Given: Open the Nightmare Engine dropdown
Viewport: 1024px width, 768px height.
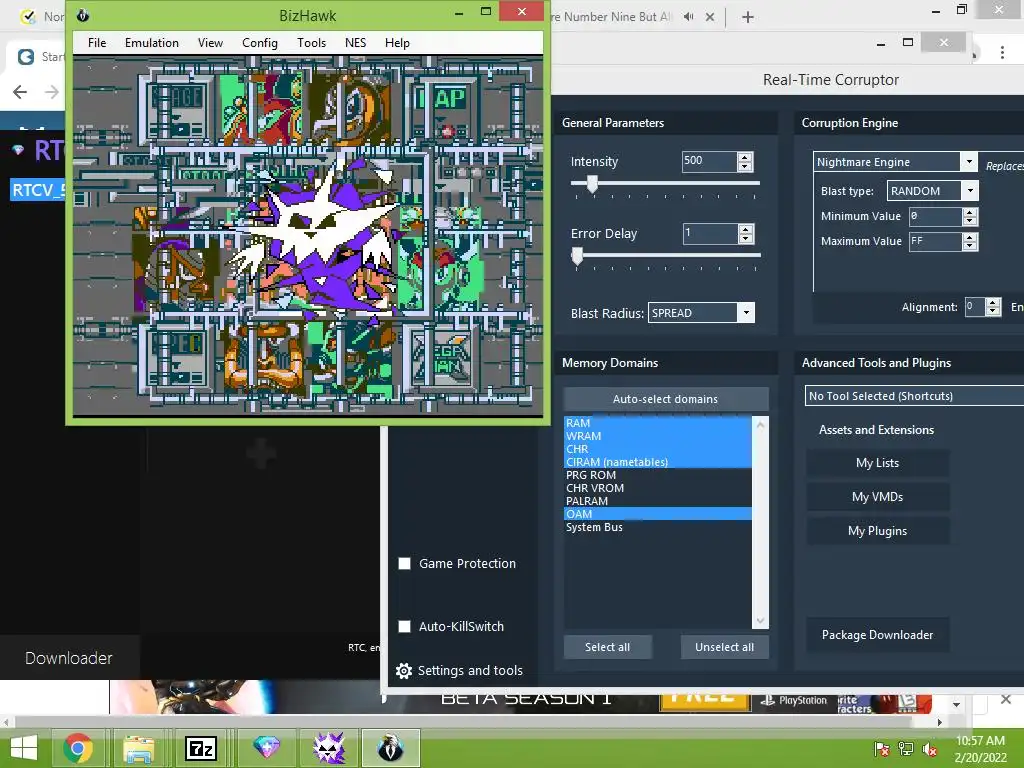Looking at the screenshot, I should 895,162.
